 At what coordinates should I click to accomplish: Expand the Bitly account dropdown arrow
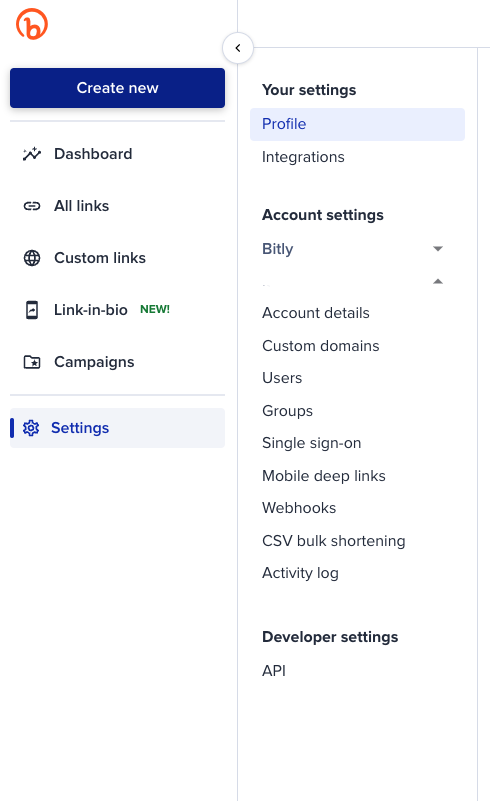pyautogui.click(x=438, y=249)
